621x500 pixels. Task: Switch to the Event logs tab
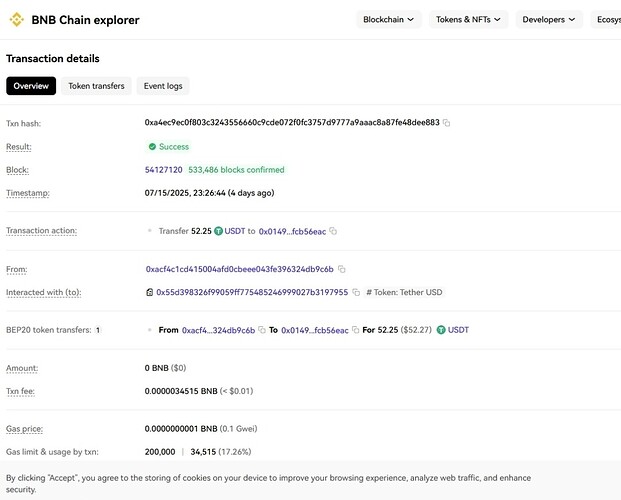tap(162, 86)
